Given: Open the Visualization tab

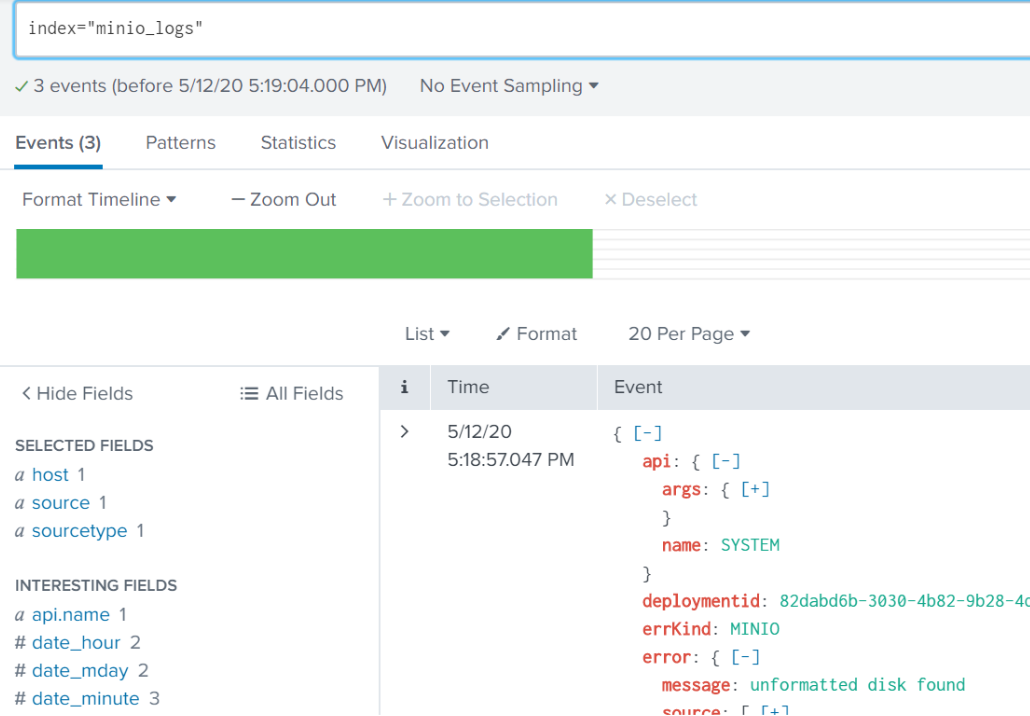Looking at the screenshot, I should (434, 143).
